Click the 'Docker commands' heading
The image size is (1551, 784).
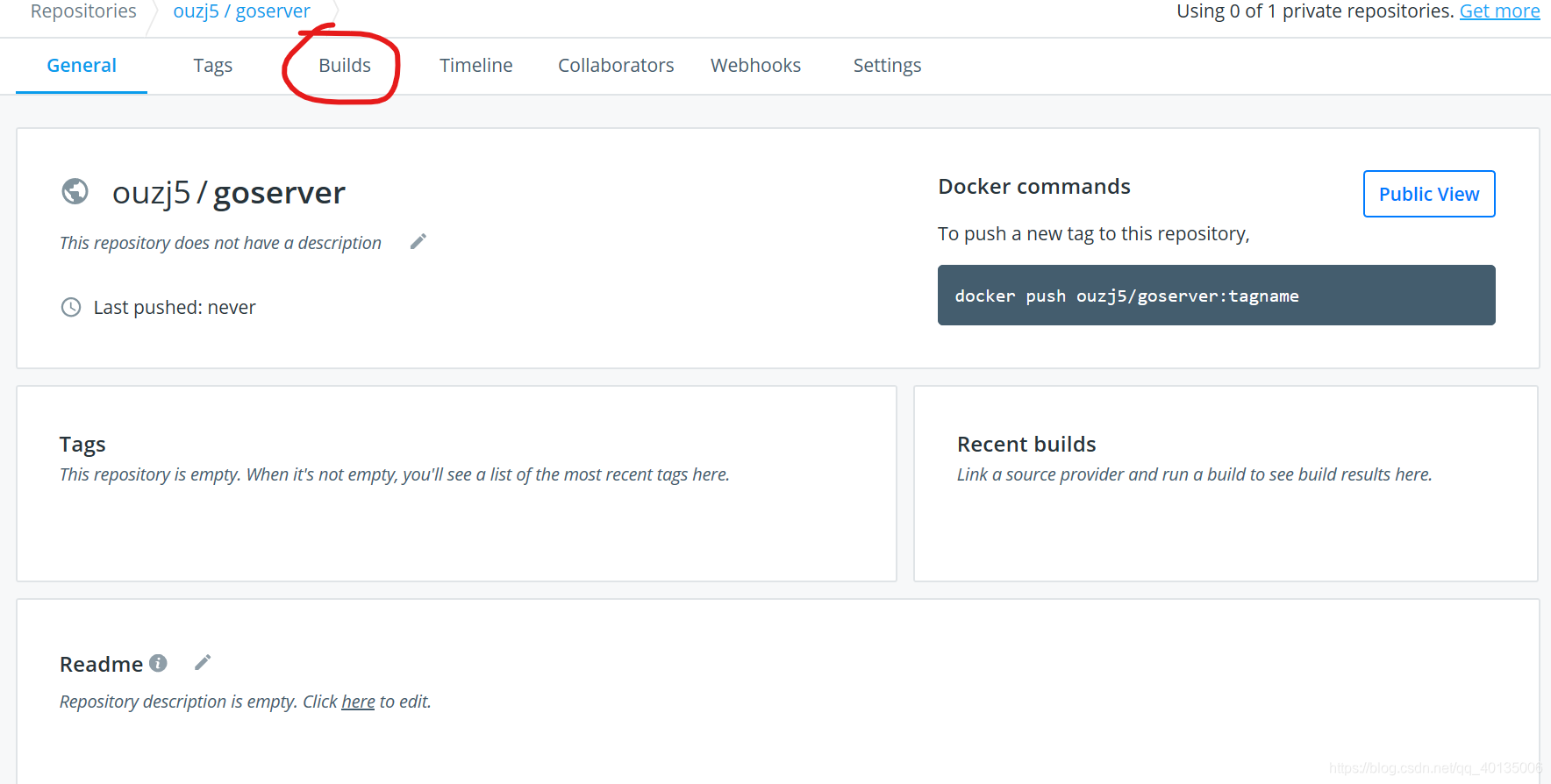1034,187
